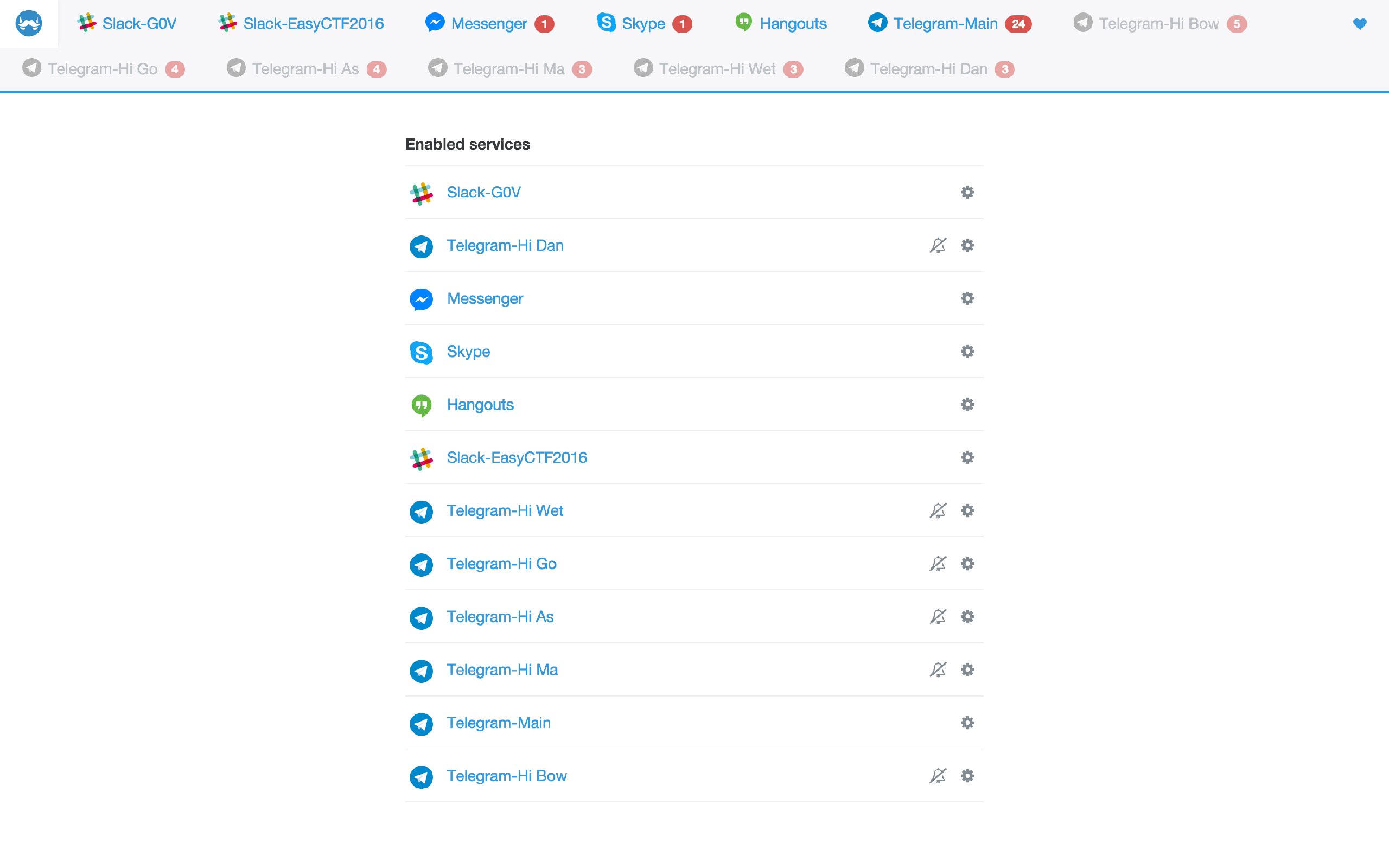Switch to the Telegram-Hi Ma tab
This screenshot has width=1389, height=868.
pyautogui.click(x=510, y=69)
